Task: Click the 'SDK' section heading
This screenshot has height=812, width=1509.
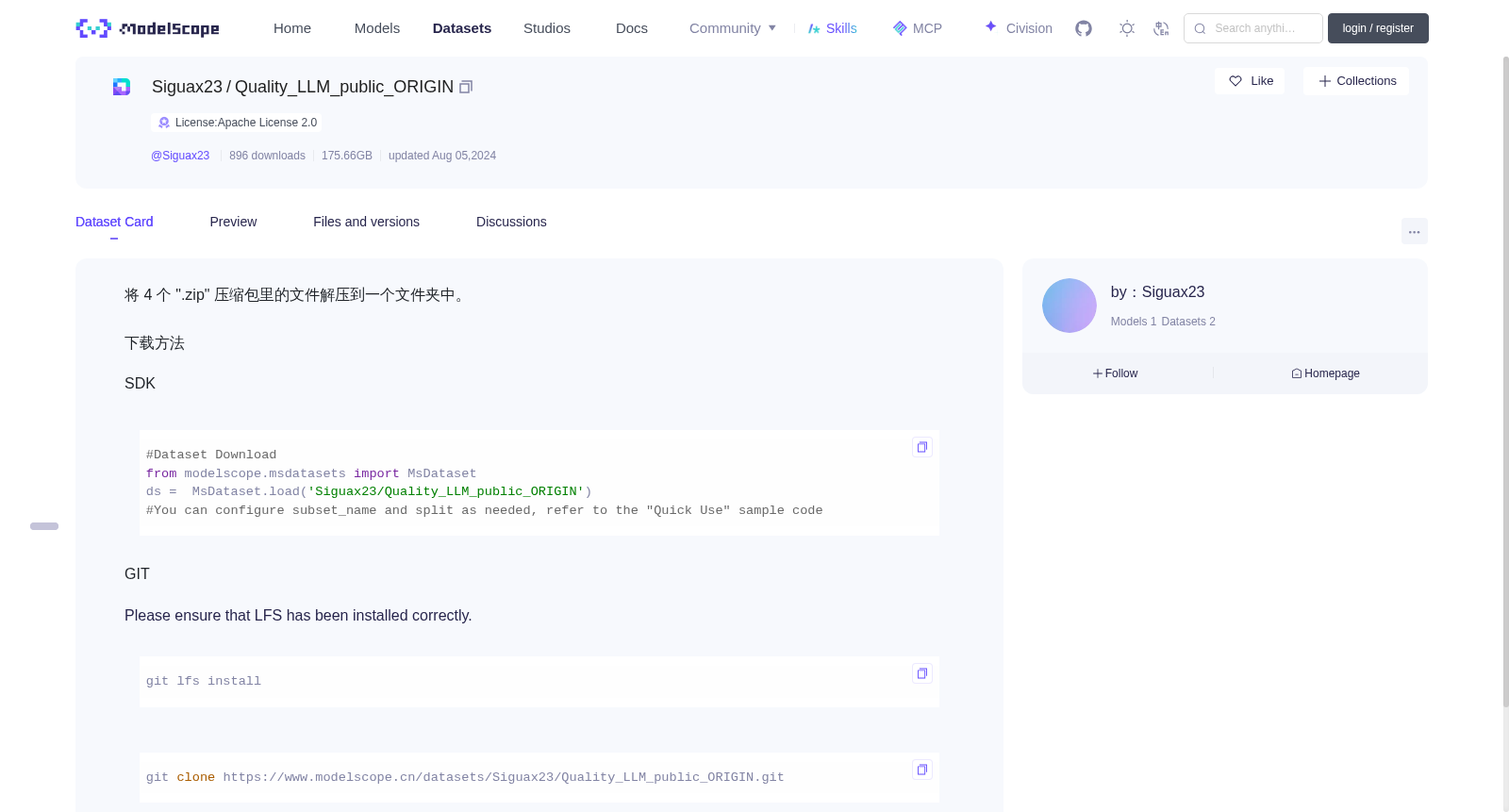Action: [140, 383]
